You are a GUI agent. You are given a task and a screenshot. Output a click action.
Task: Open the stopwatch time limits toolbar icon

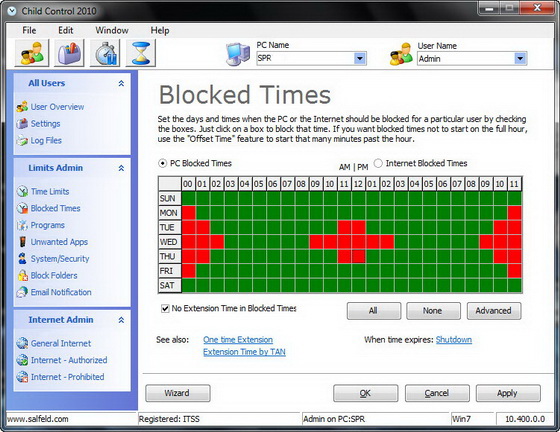tap(105, 53)
